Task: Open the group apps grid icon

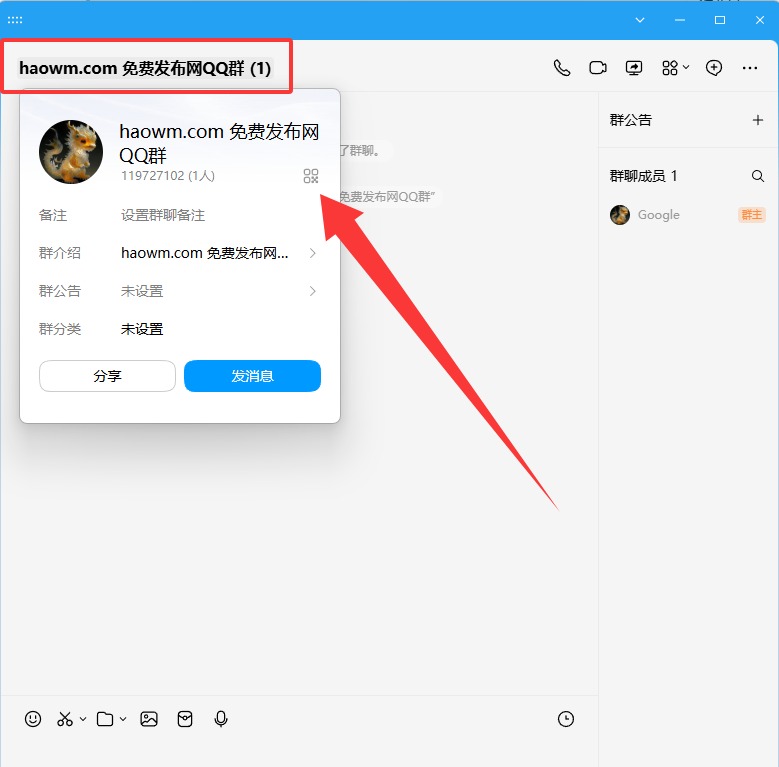Action: pos(670,68)
